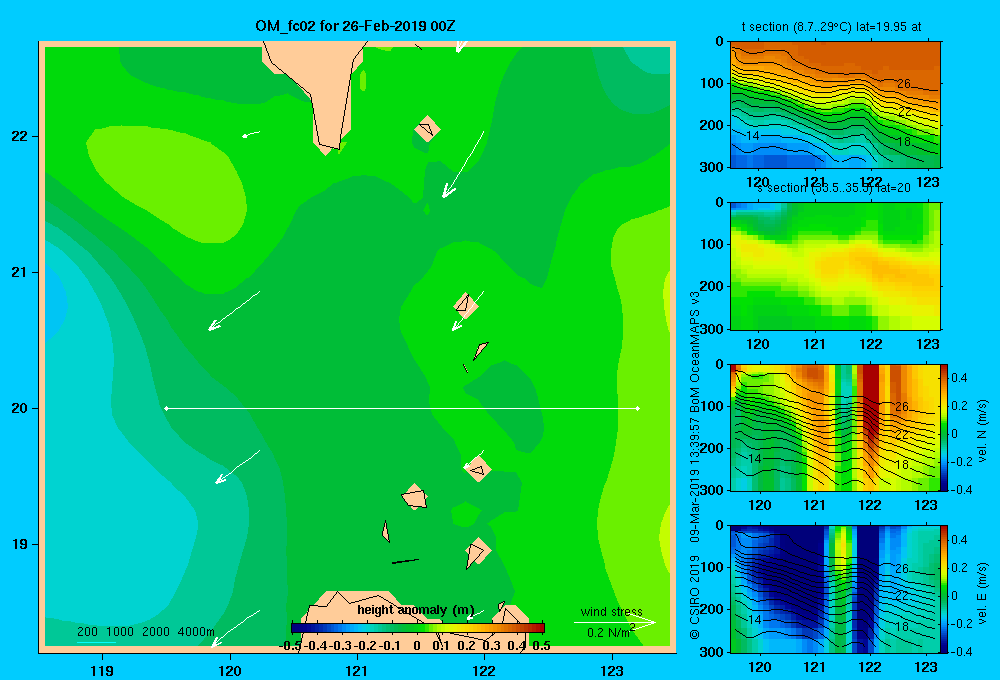Click the dark red velocity core in the vel. N section
1000x680 pixels.
pos(870,402)
